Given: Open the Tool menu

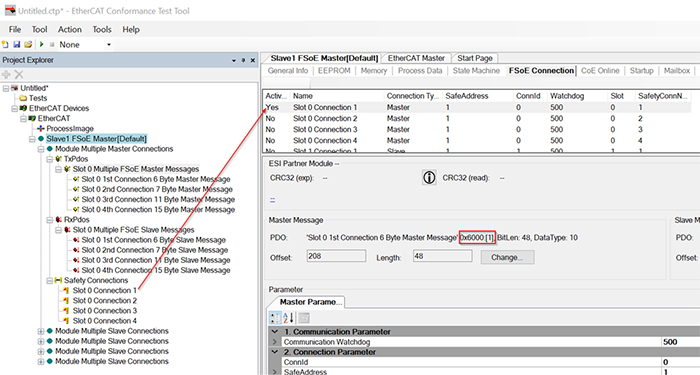Looking at the screenshot, I should (39, 29).
